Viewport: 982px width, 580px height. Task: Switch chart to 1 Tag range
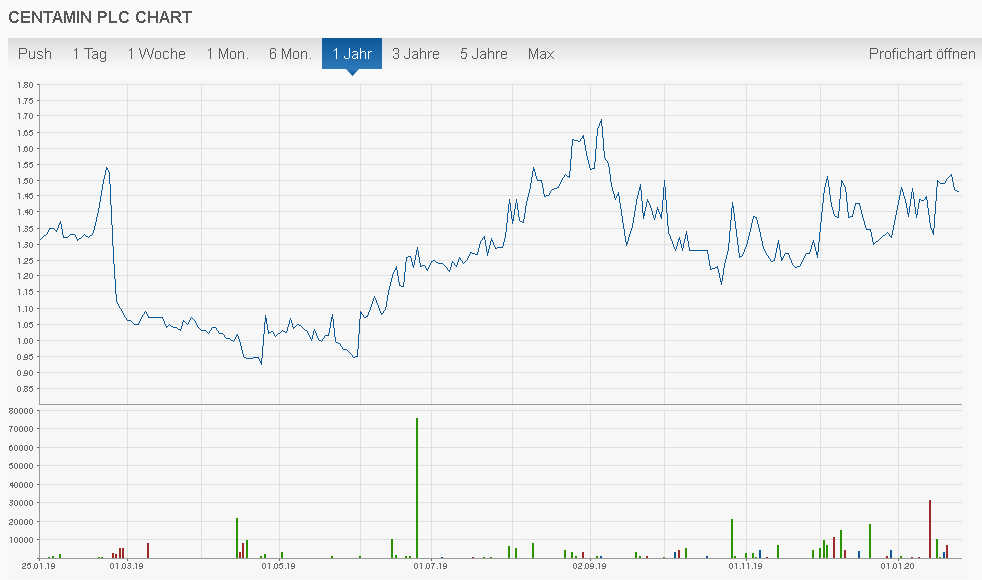coord(90,54)
